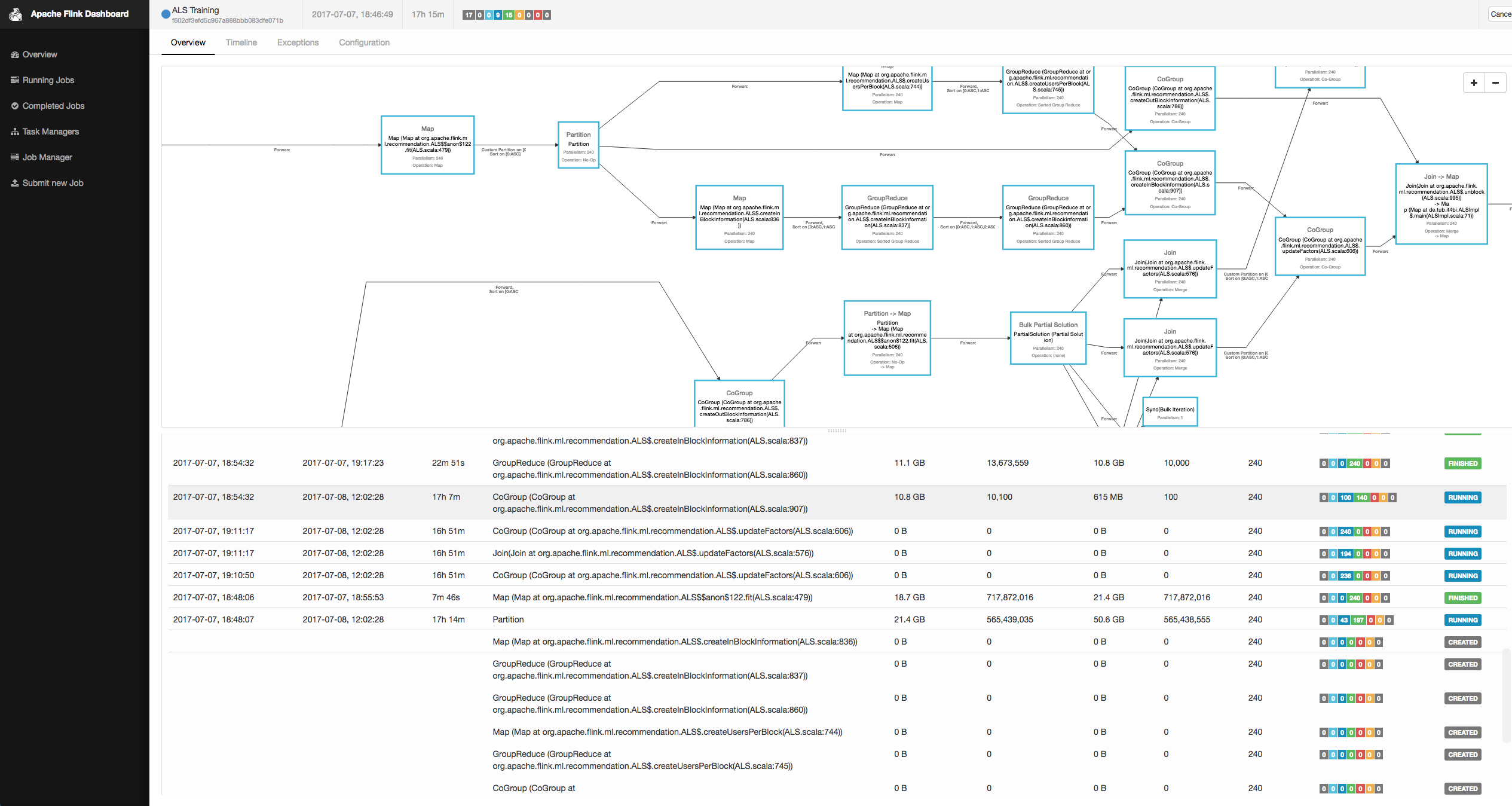This screenshot has height=806, width=1512.
Task: Open the Exceptions tab
Action: 298,42
